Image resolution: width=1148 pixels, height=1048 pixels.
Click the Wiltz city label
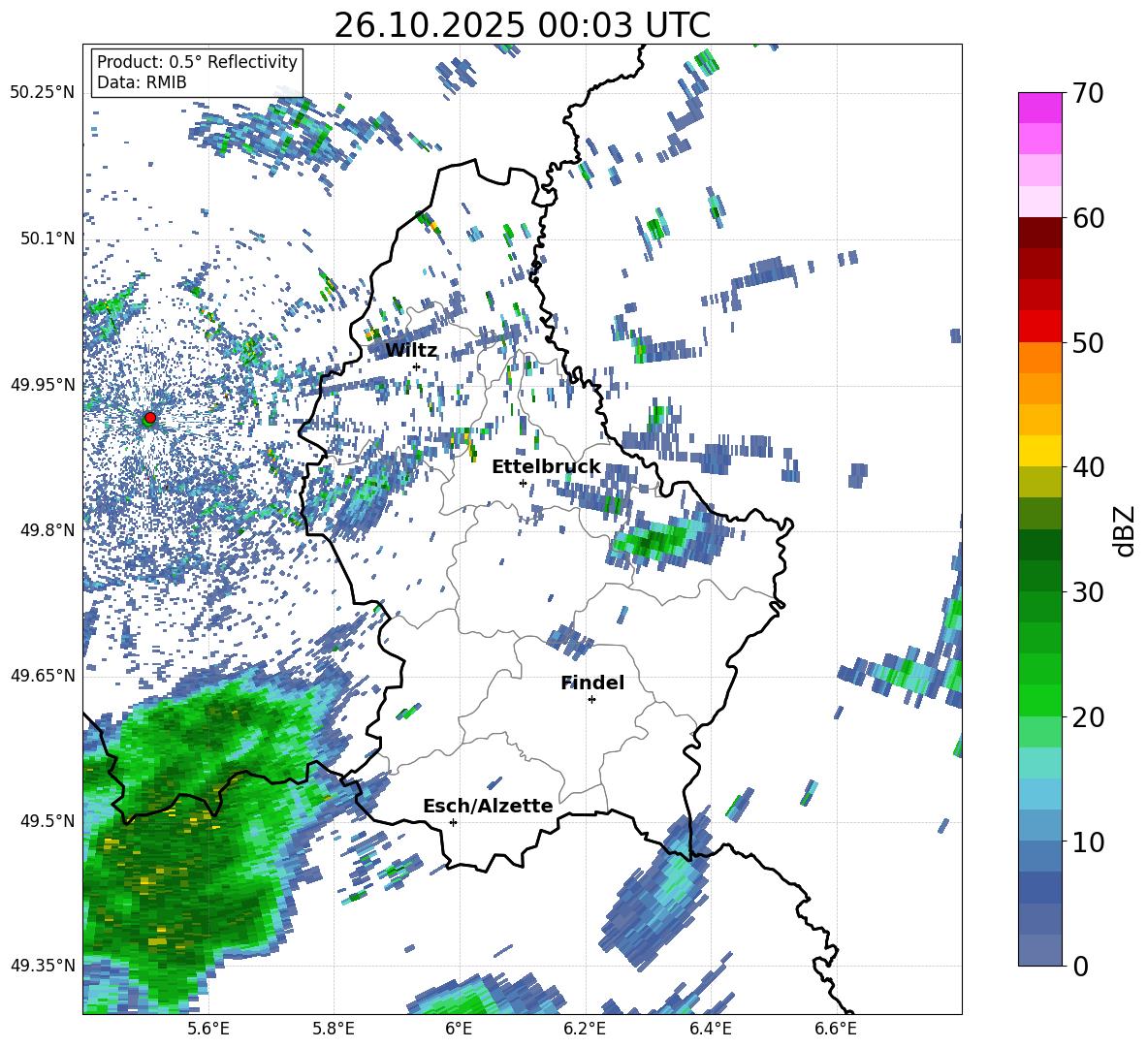[x=411, y=351]
